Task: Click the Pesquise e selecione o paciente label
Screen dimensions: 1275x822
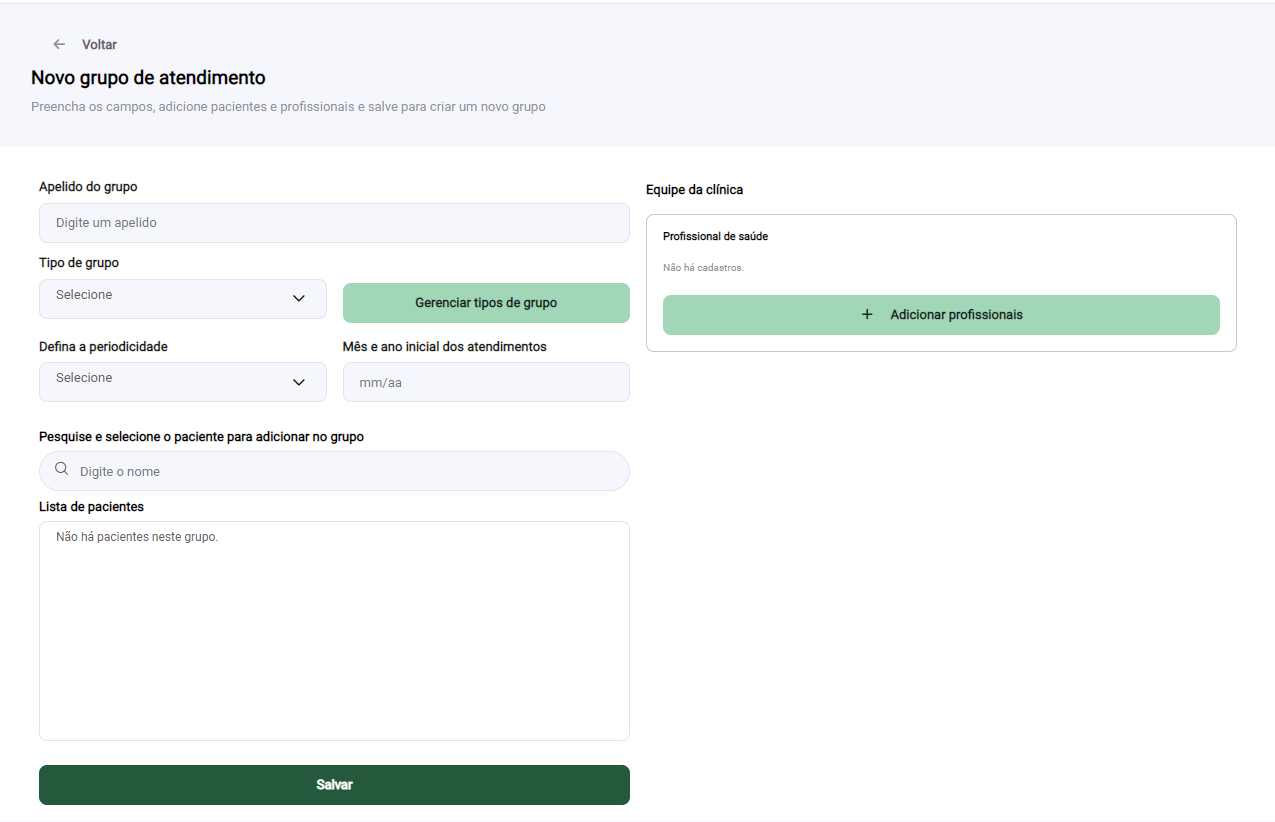Action: 201,437
